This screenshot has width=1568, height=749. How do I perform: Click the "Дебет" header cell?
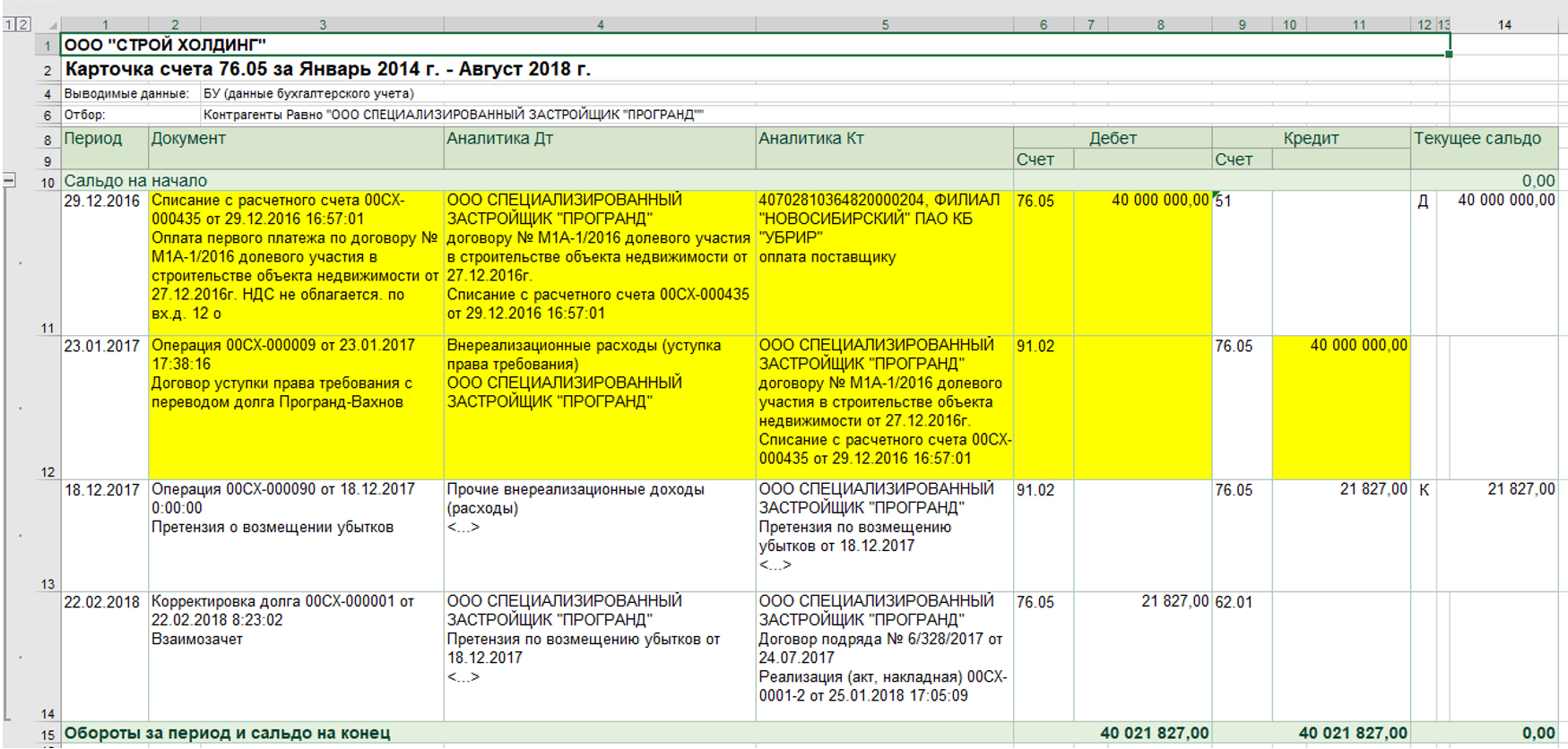[1113, 138]
